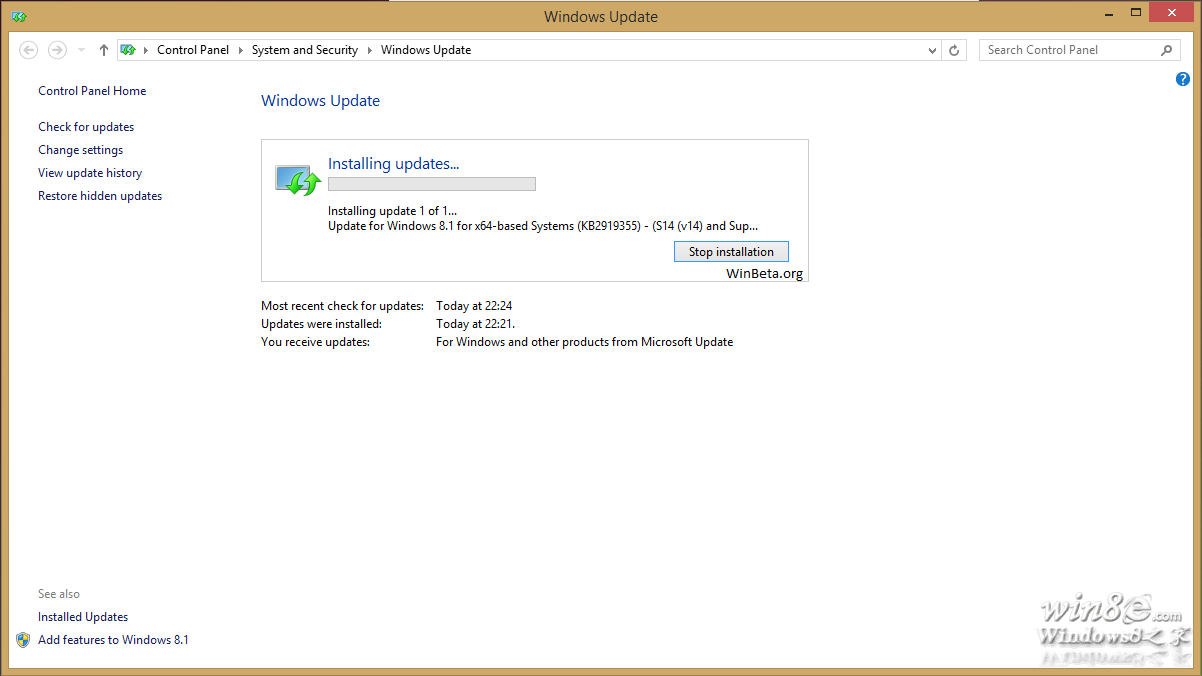Click the shield icon beside Add features
Screen dimensions: 1202x676
point(23,640)
